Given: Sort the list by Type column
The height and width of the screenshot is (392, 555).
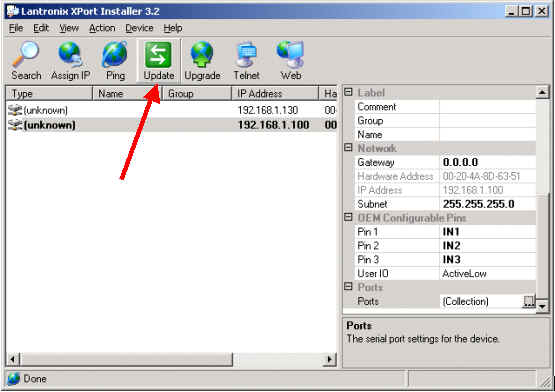Looking at the screenshot, I should [49, 93].
